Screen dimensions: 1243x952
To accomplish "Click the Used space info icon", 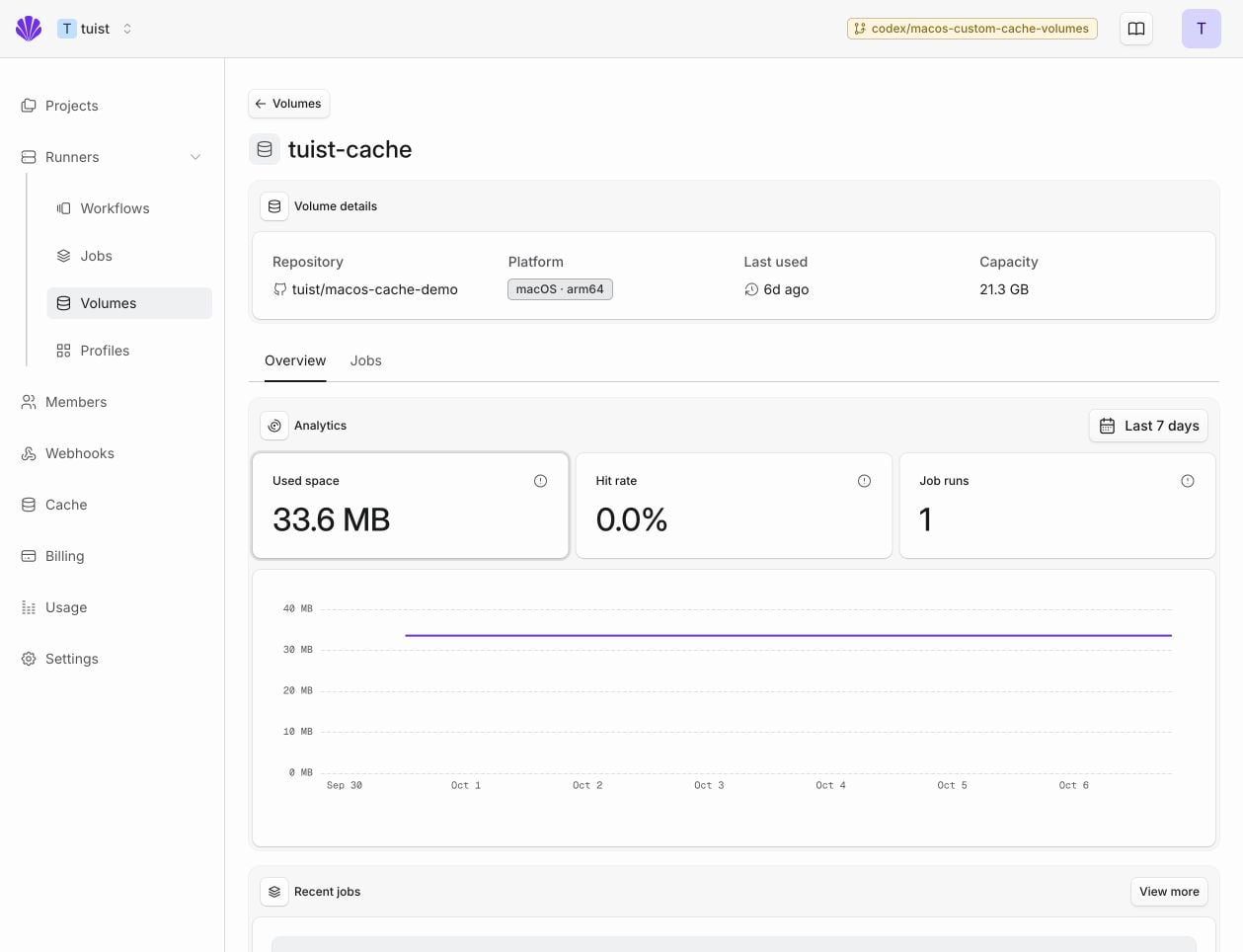I will 540,481.
